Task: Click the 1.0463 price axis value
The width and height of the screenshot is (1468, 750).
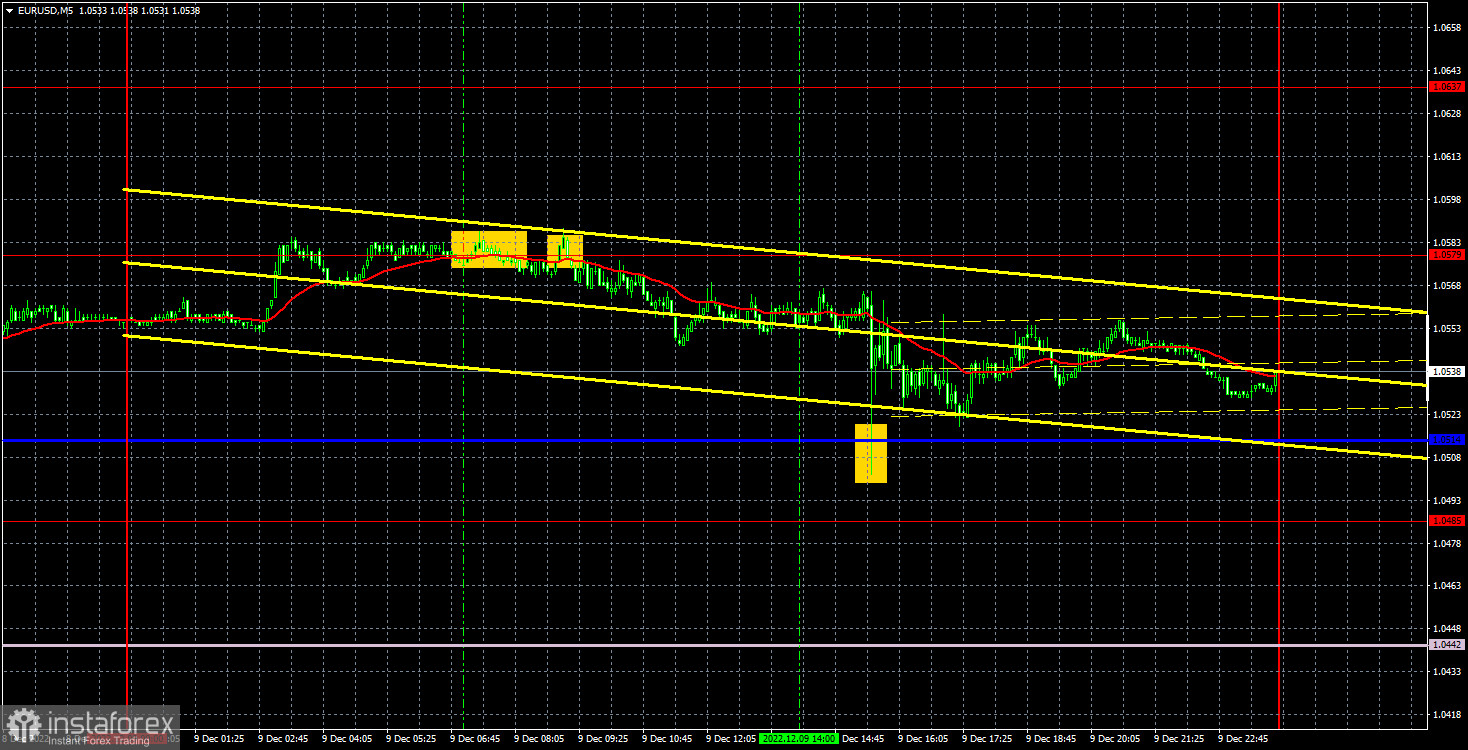Action: (1447, 586)
